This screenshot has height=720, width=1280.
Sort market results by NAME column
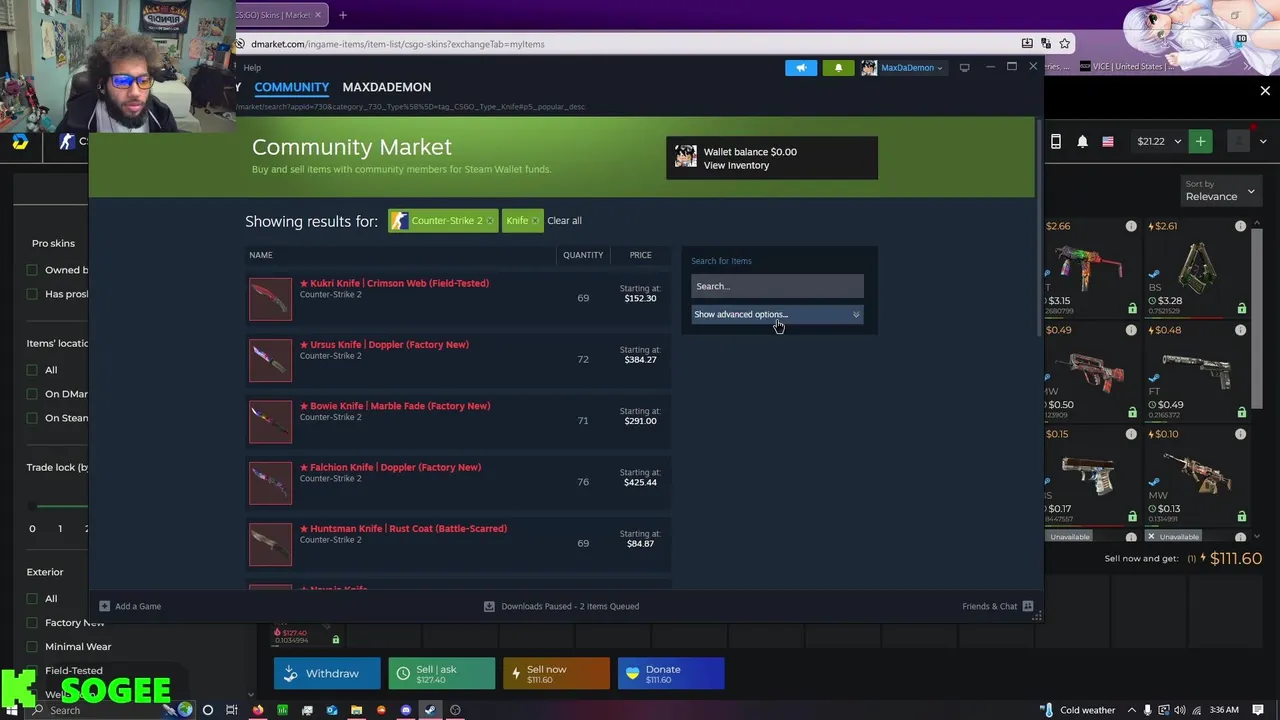(x=260, y=255)
